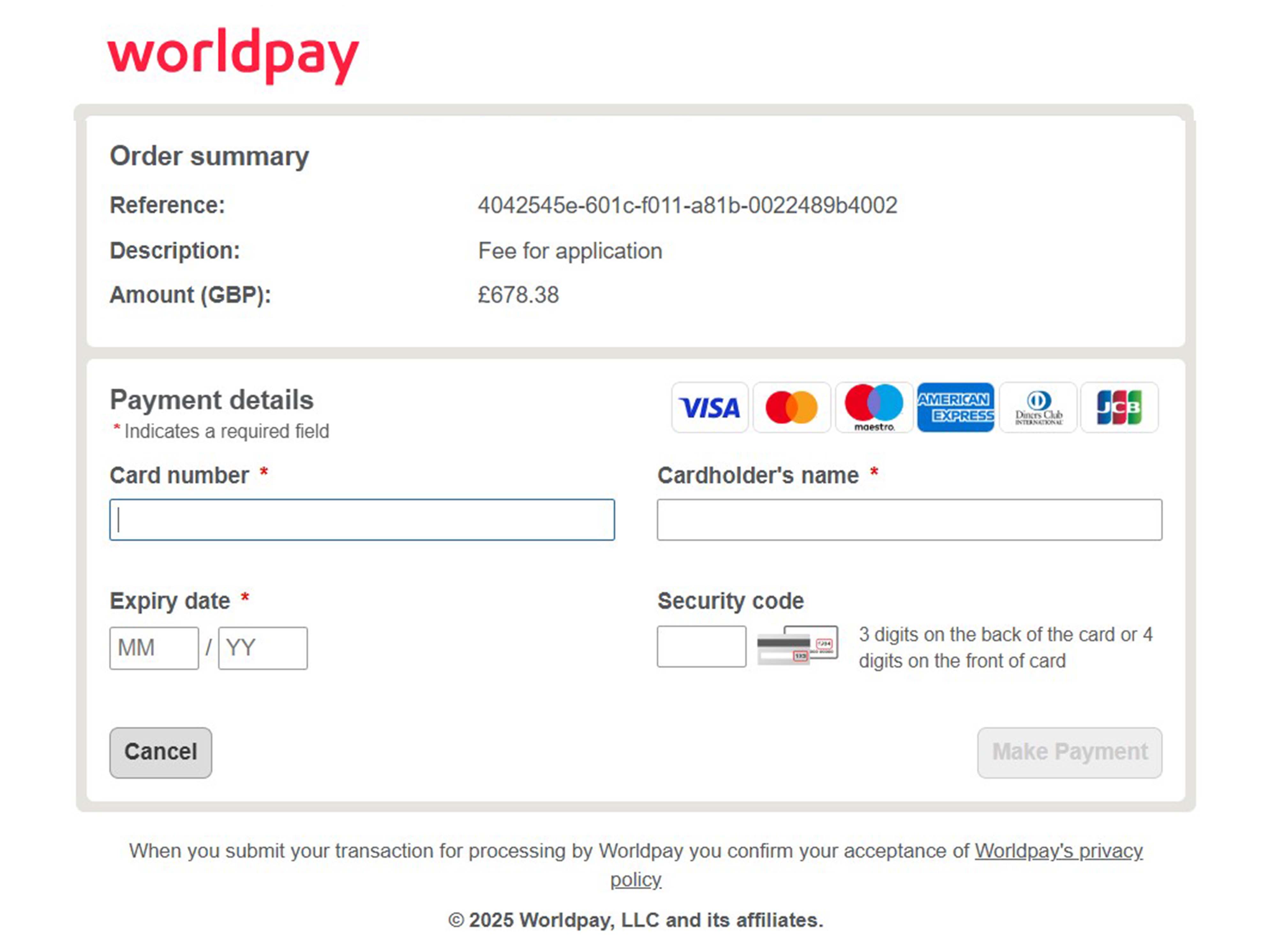
Task: Focus the Card number field
Action: (362, 520)
